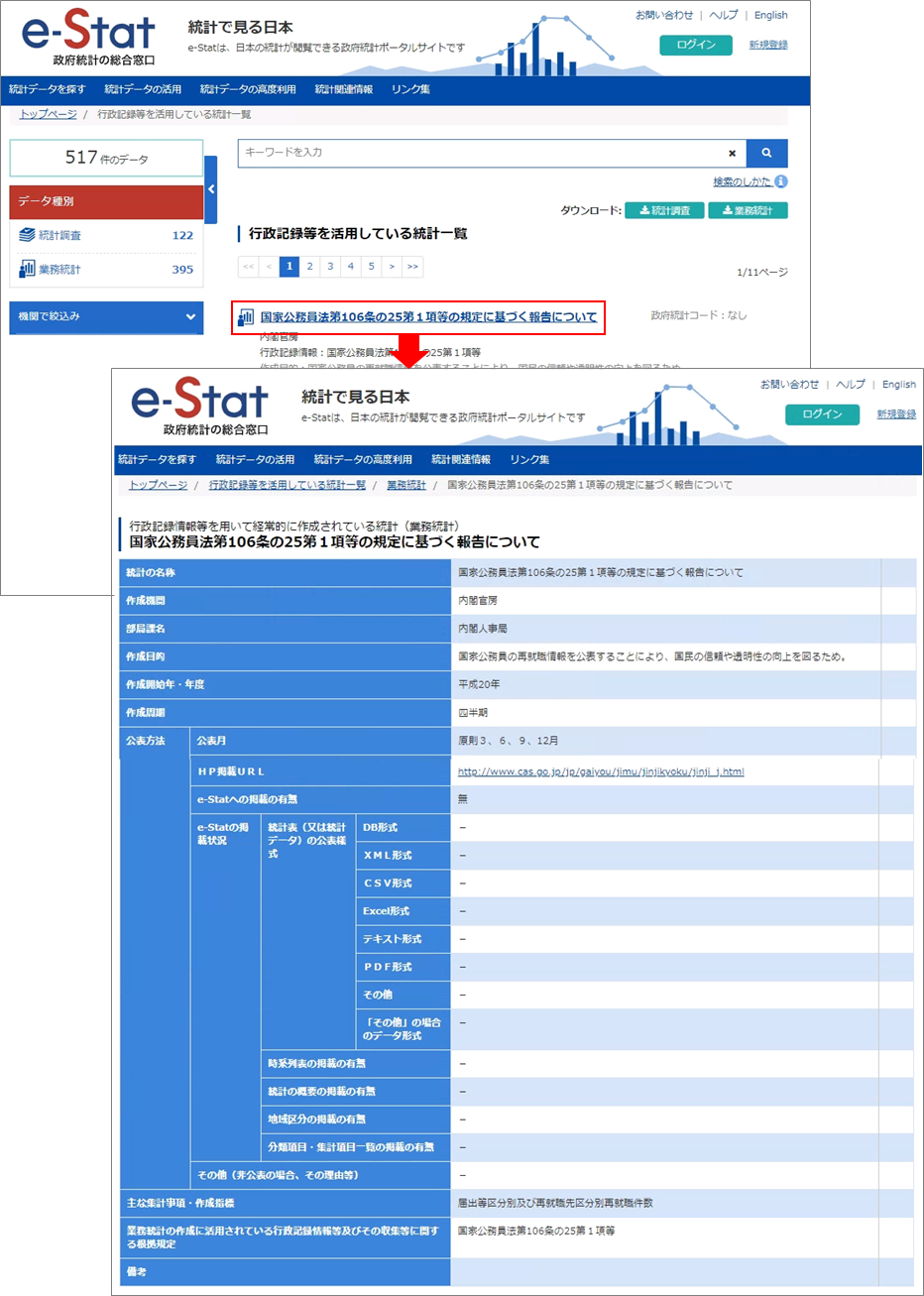
Task: Click ログイン button in back window
Action: (x=696, y=45)
